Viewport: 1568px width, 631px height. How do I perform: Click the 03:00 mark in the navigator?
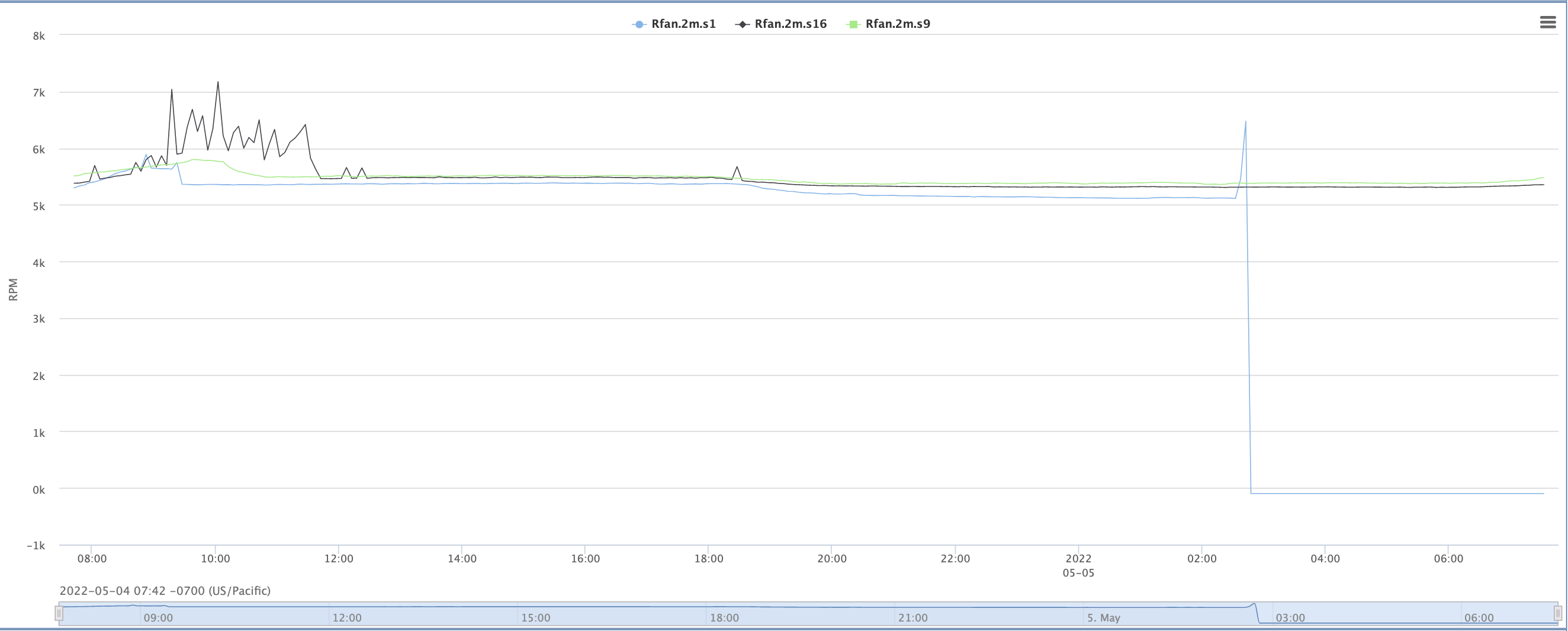1290,617
